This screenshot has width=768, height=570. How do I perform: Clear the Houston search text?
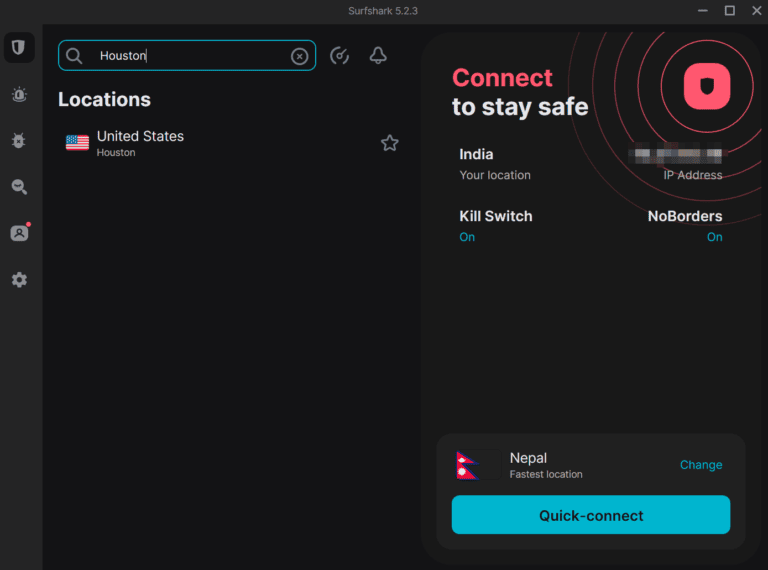tap(299, 56)
